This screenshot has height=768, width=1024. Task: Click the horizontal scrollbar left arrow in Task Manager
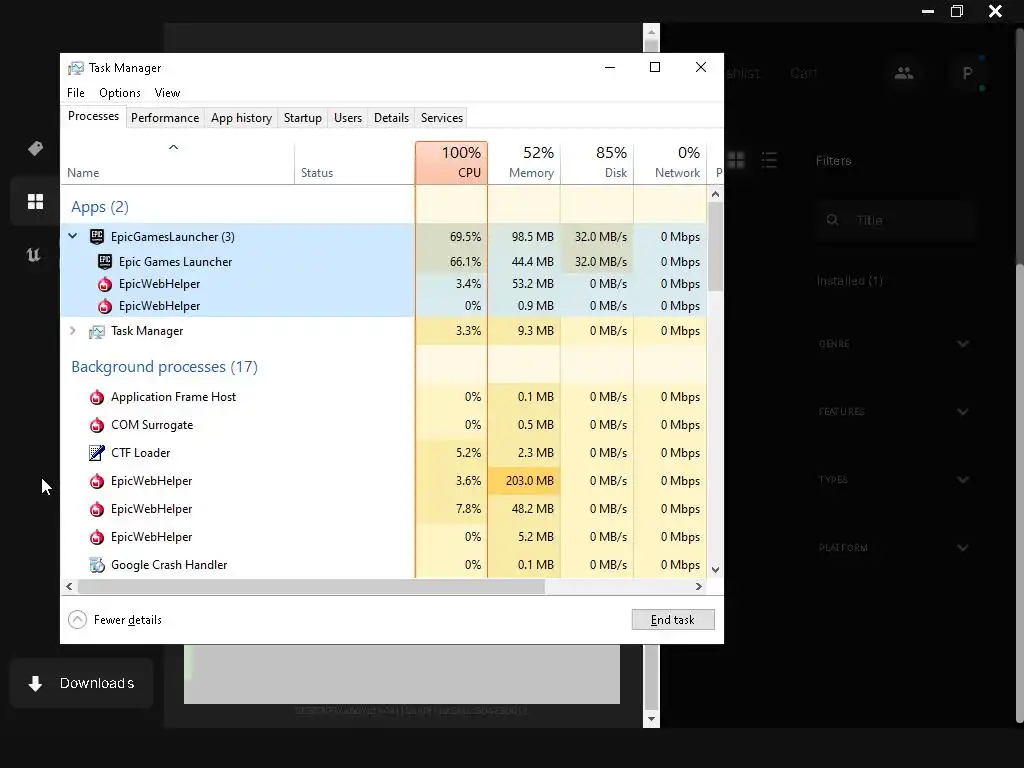point(69,586)
